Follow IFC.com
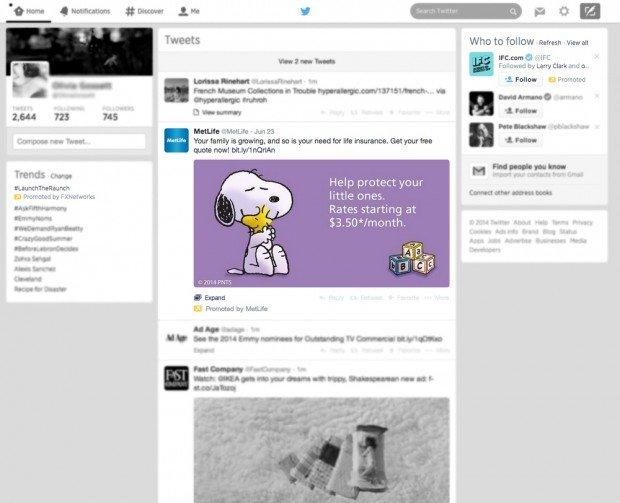This screenshot has width=620, height=503. pyautogui.click(x=521, y=79)
